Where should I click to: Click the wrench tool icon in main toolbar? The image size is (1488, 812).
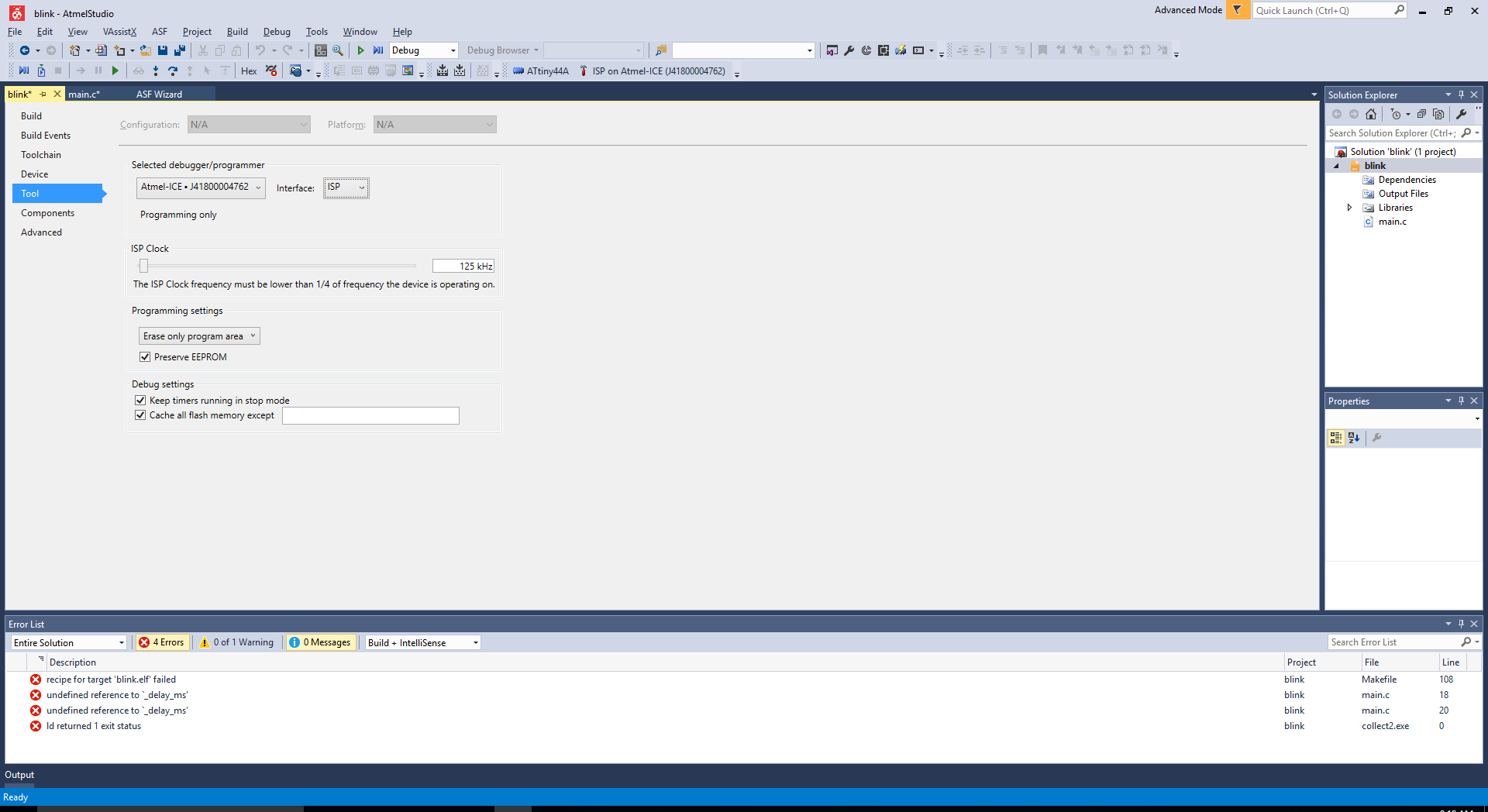click(x=849, y=50)
